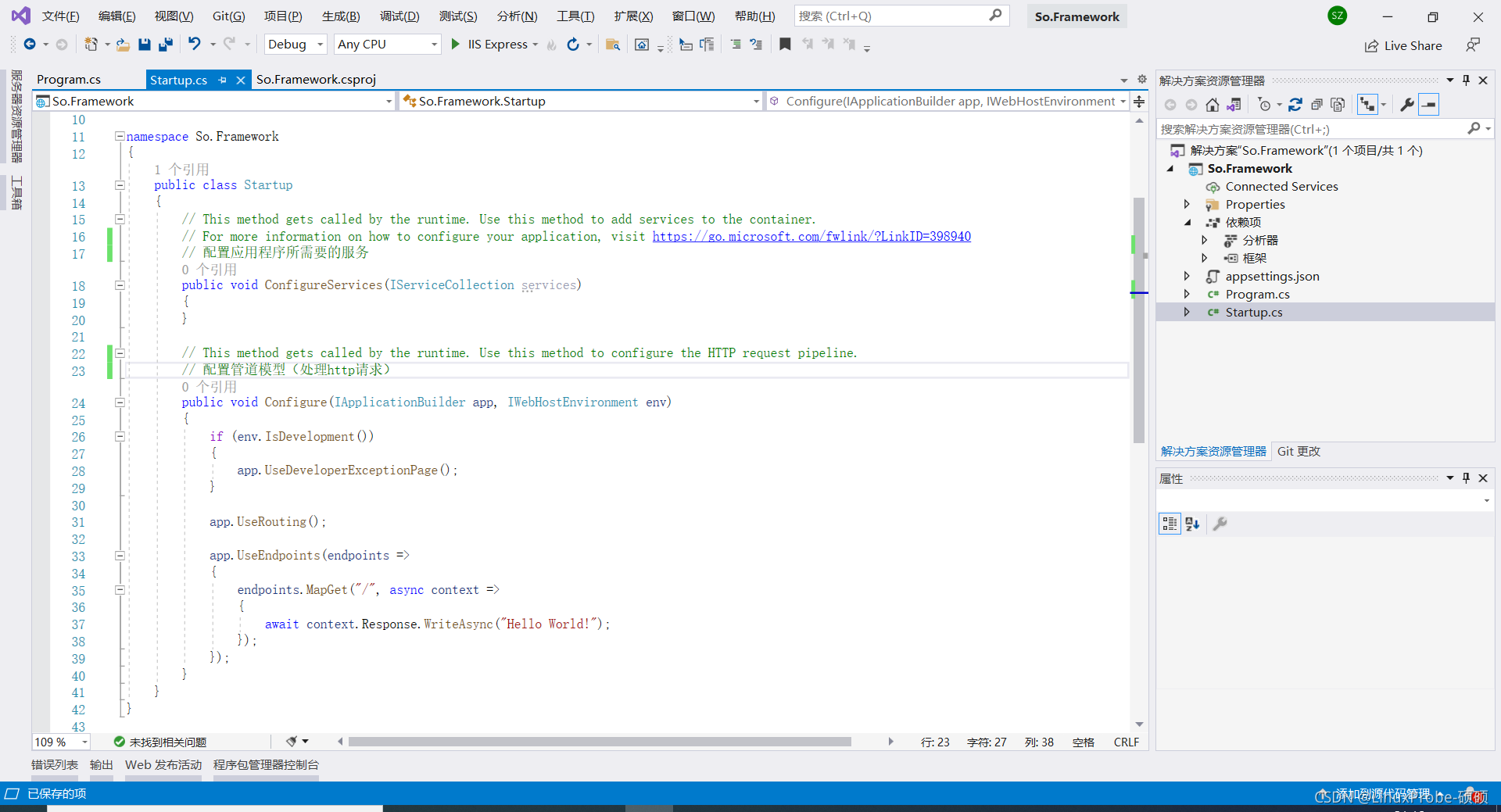Collapse the 依赖项 dependencies node
The width and height of the screenshot is (1501, 812).
[1187, 222]
